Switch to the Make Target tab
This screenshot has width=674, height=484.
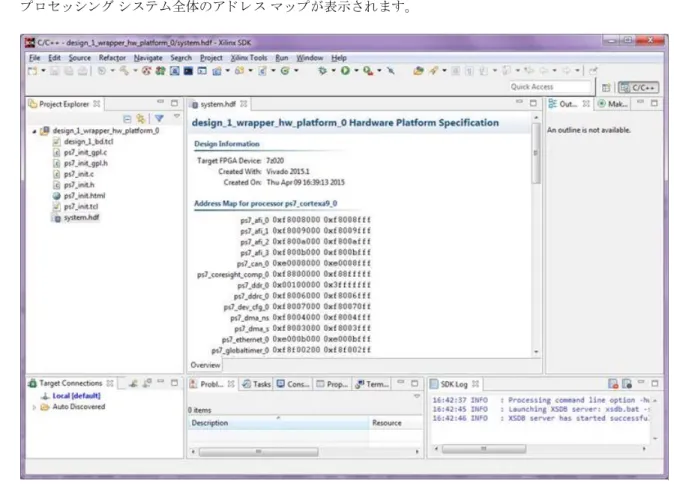tap(613, 104)
